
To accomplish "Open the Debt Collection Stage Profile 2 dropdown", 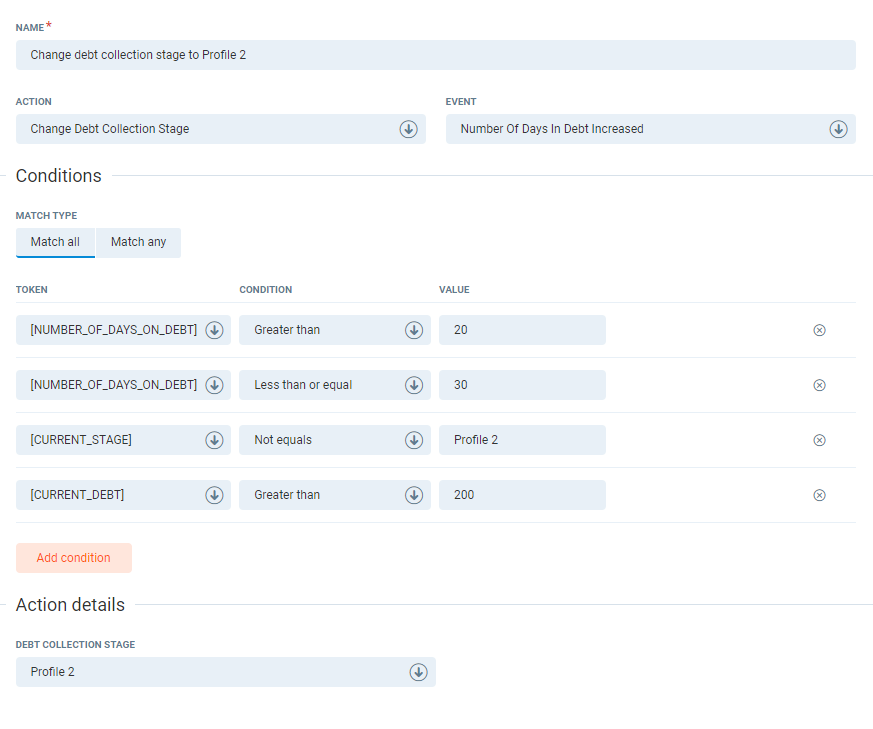I will click(x=225, y=672).
